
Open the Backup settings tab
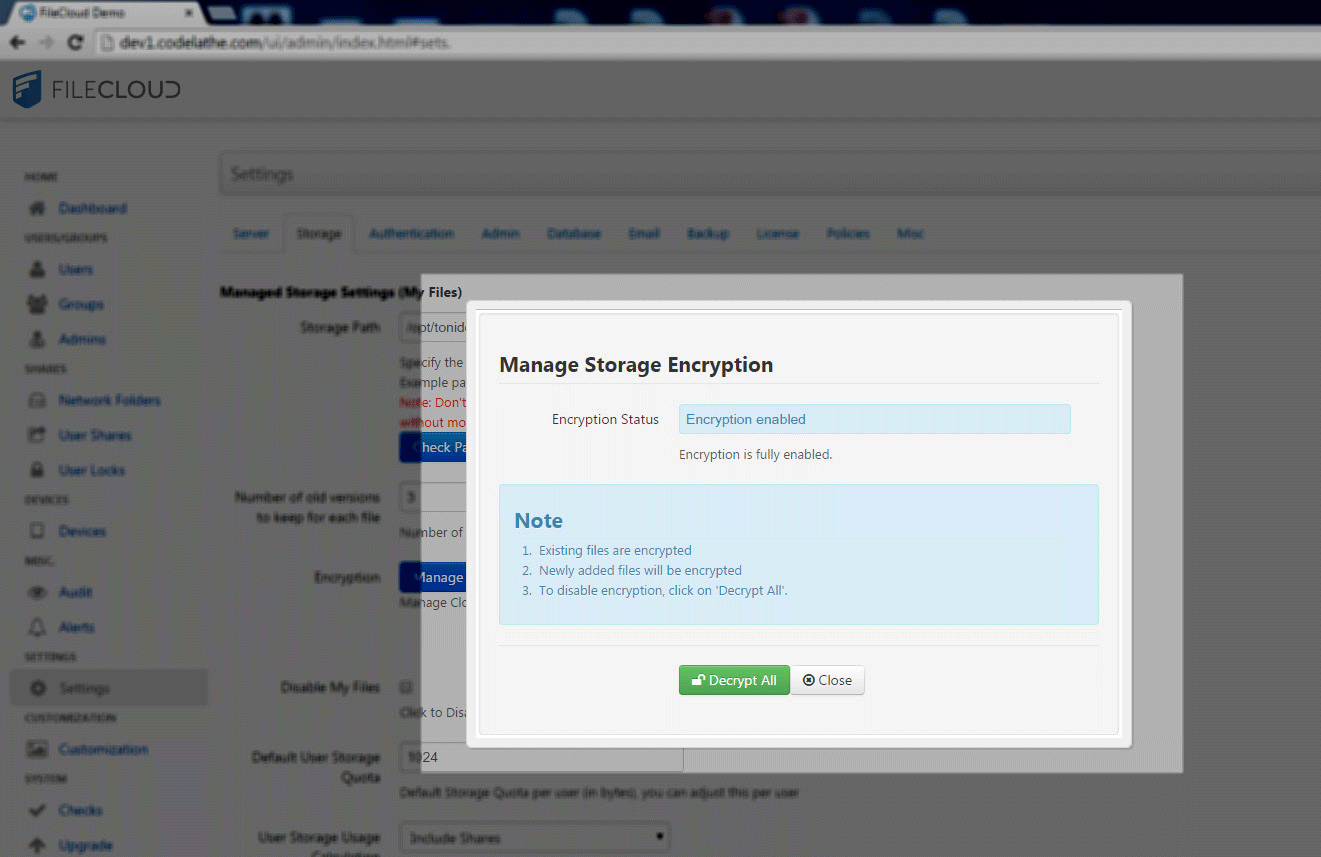point(707,234)
